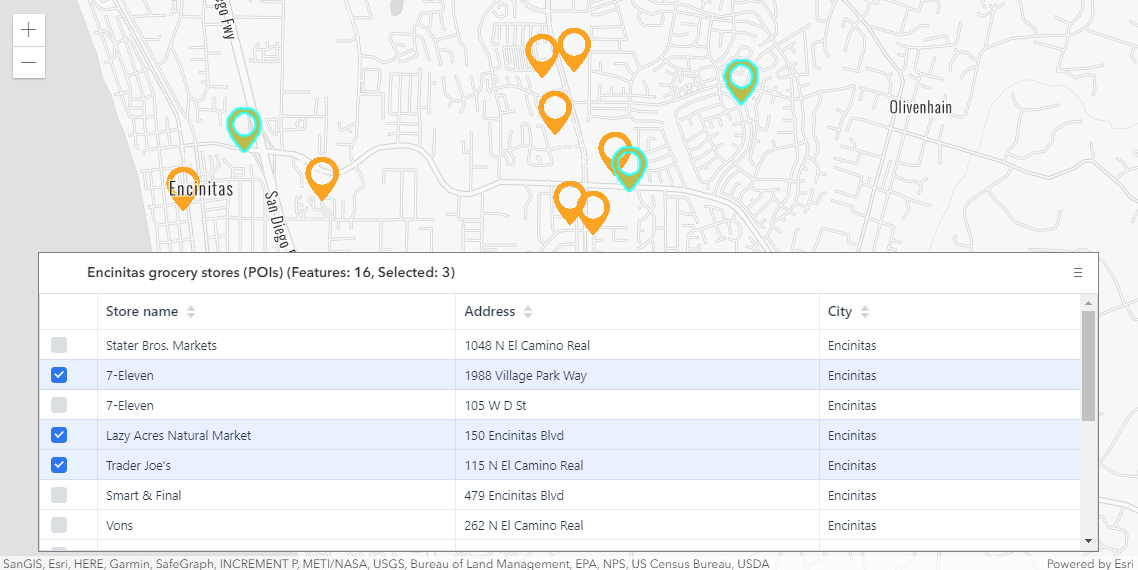This screenshot has height=570, width=1138.
Task: Tick the Vons row checkbox
Action: pyautogui.click(x=59, y=525)
